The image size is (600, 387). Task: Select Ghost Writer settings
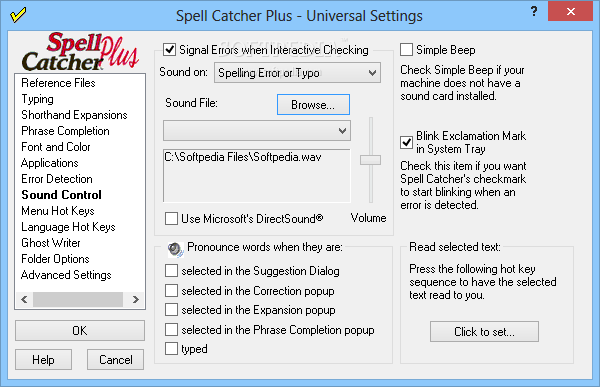51,243
